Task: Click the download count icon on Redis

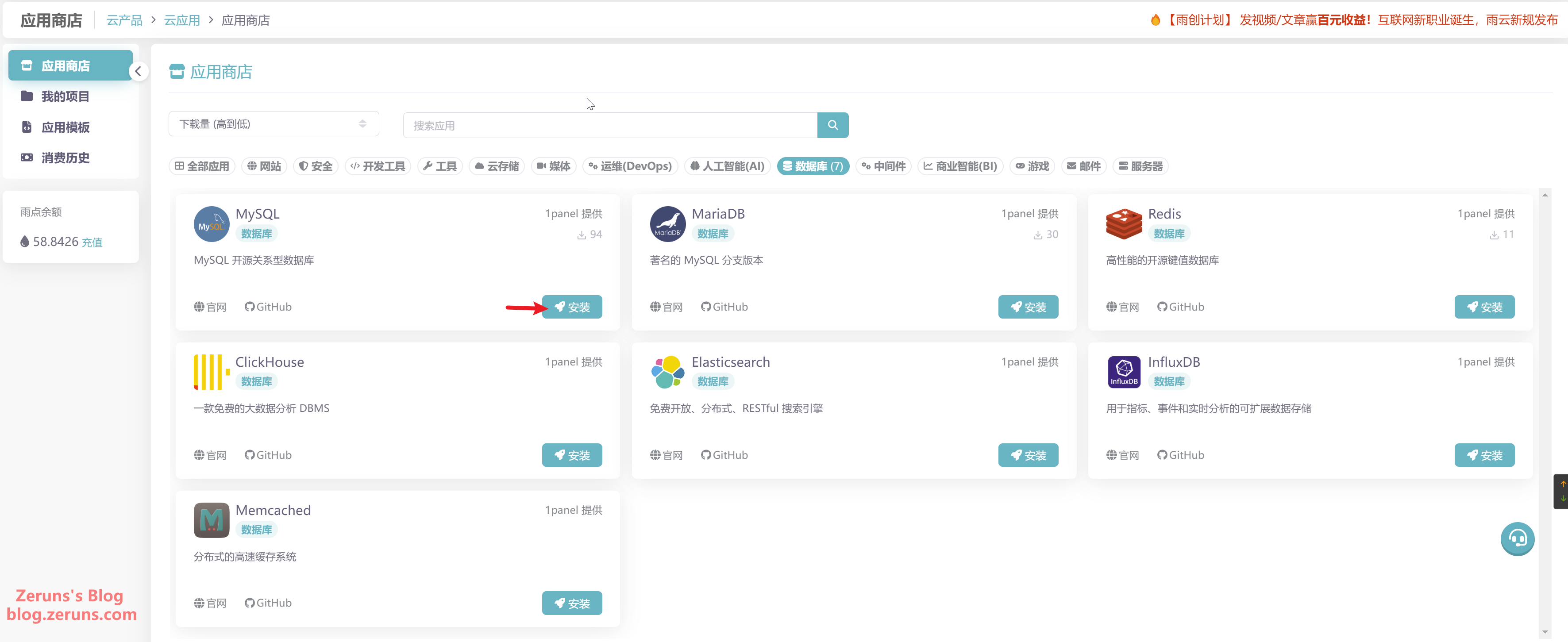Action: [x=1494, y=235]
